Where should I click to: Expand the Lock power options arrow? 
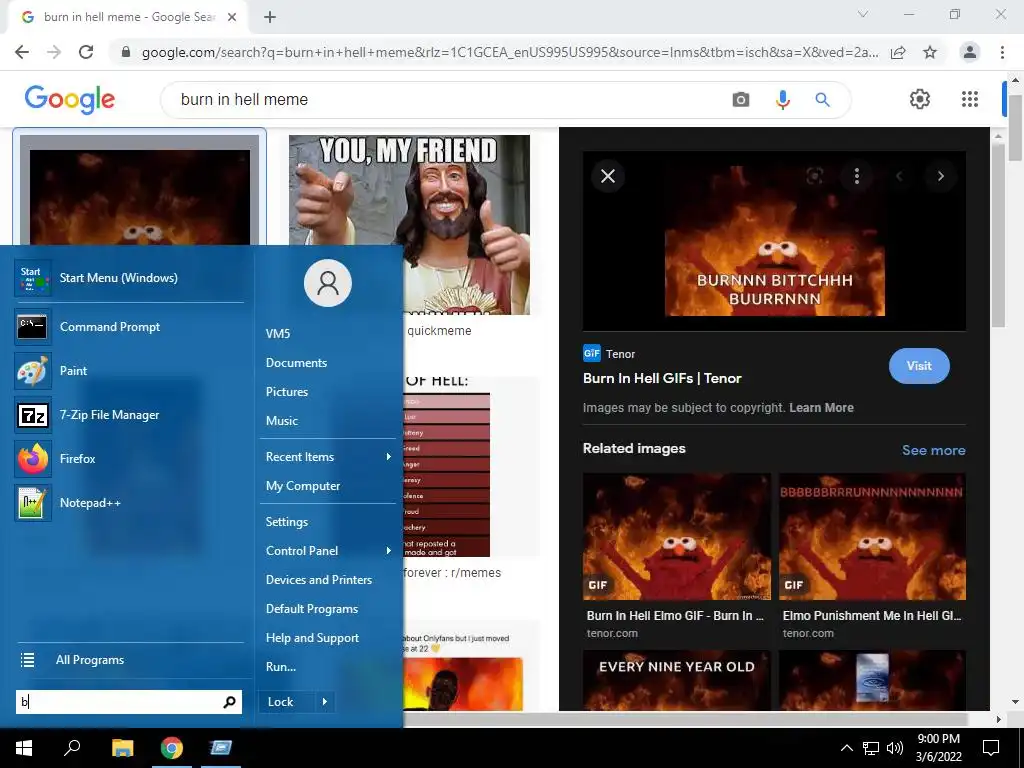point(325,702)
